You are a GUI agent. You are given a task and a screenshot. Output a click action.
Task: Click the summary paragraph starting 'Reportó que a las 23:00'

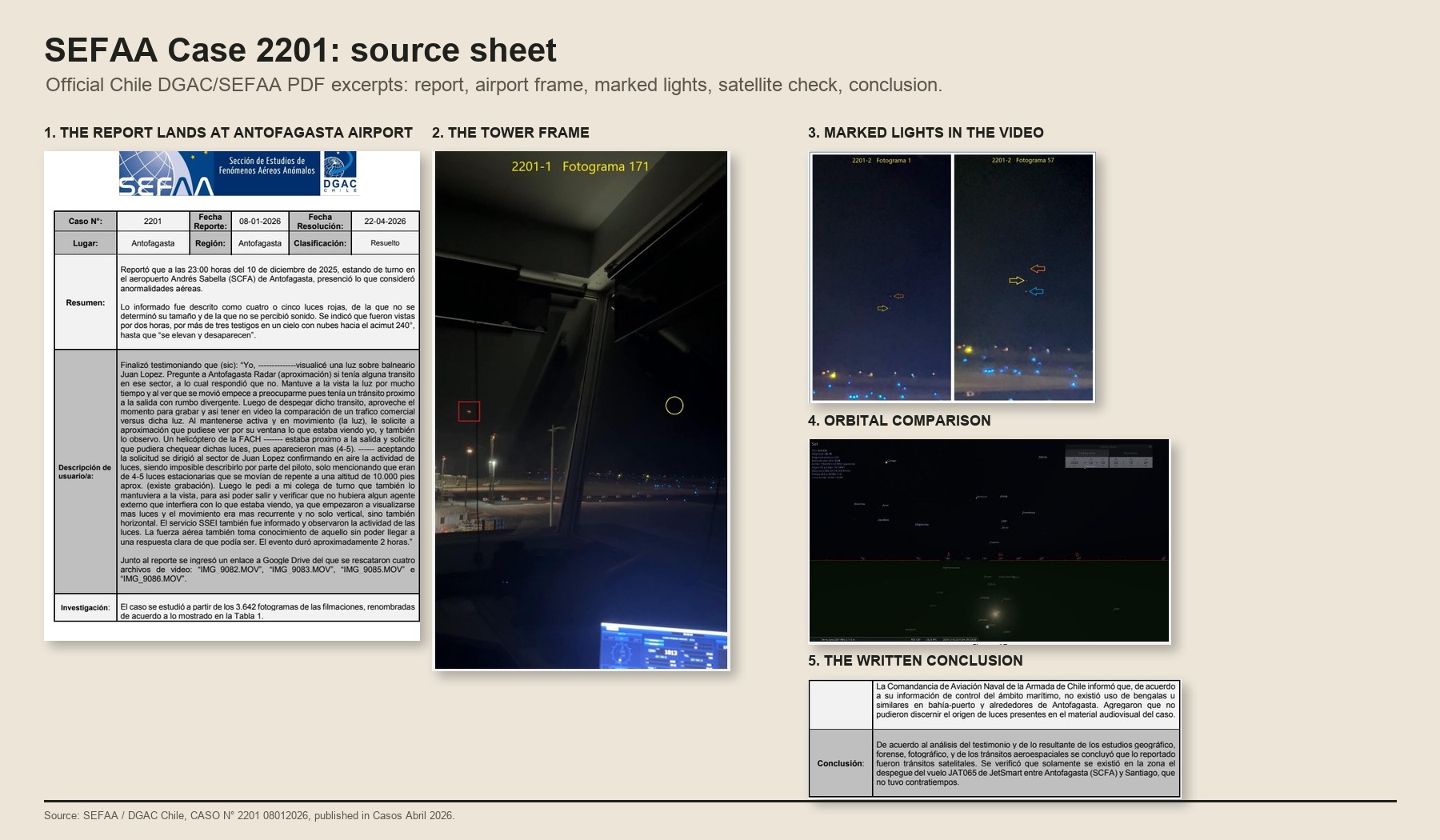point(267,279)
